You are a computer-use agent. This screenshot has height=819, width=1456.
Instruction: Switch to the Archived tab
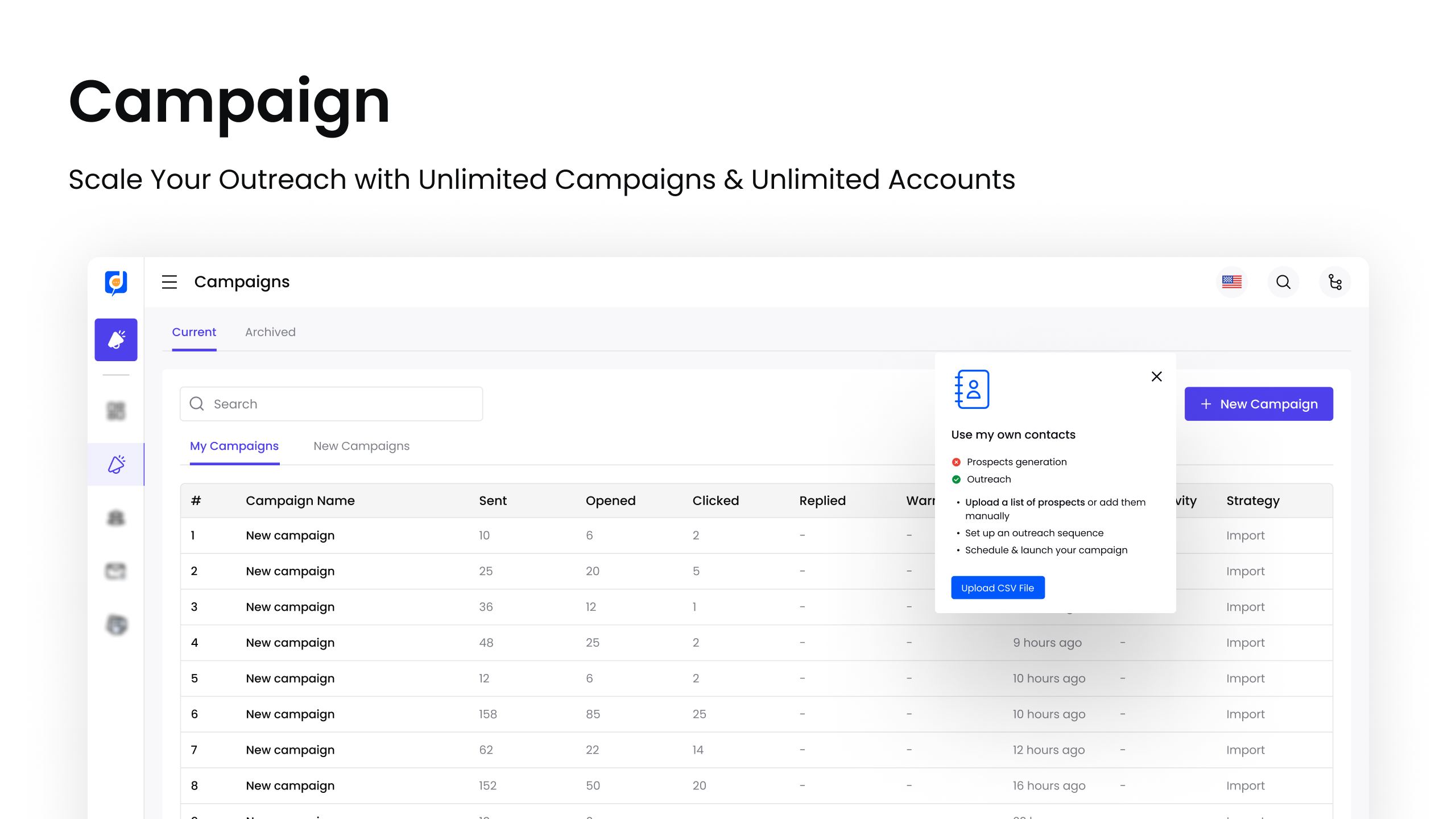tap(270, 332)
